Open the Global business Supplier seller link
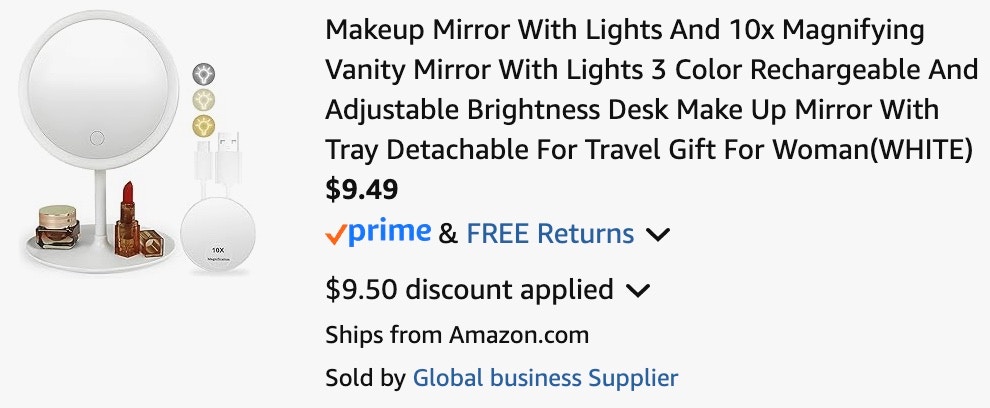The height and width of the screenshot is (408, 990). (x=545, y=378)
